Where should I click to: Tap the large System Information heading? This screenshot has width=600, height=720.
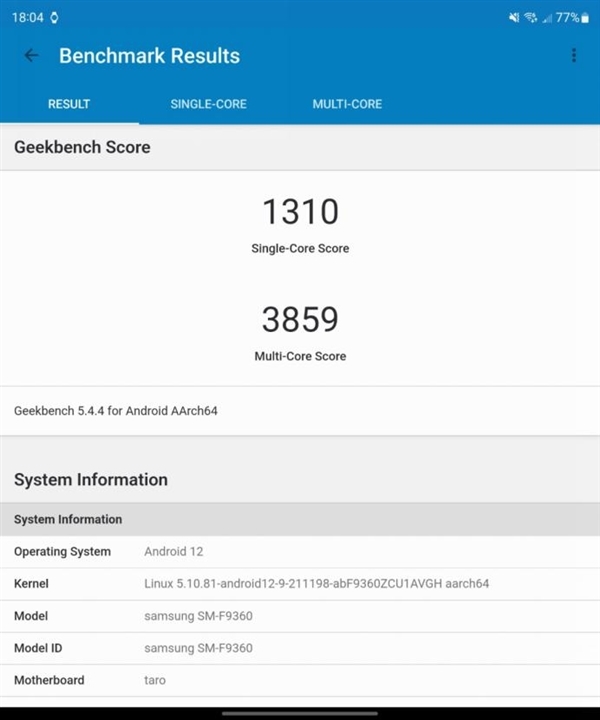point(91,480)
